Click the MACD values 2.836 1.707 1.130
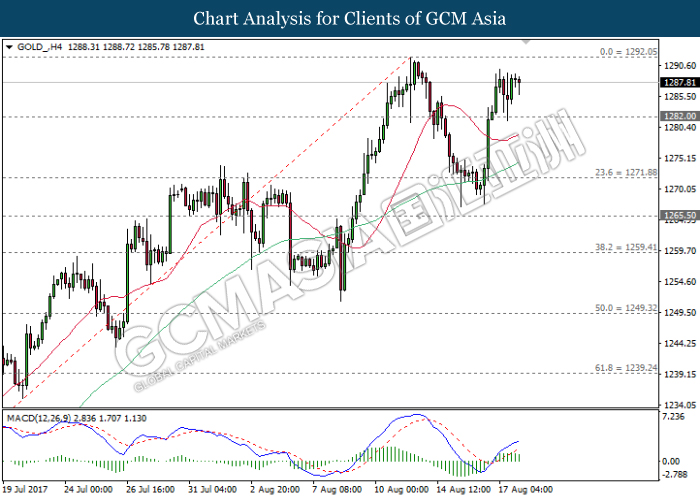Viewport: 700px width, 500px height. tap(110, 418)
